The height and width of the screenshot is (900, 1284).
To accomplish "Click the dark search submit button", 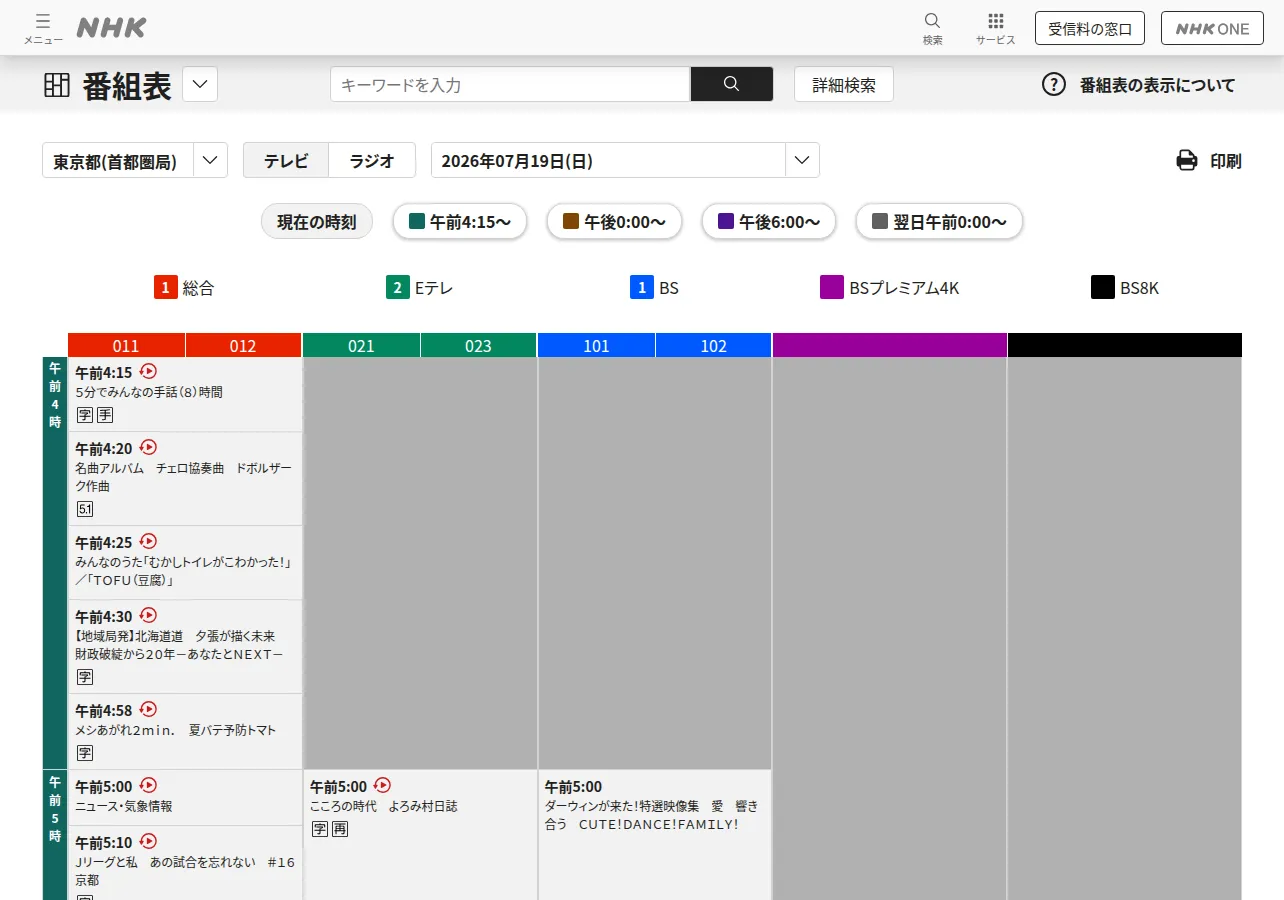I will pos(732,84).
